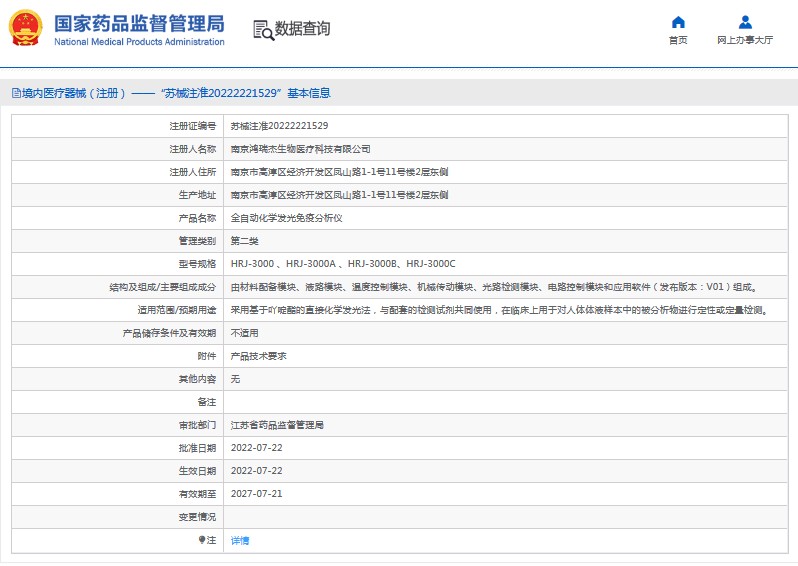Click the 附件 row label
Viewport: 798px width, 566px height.
(x=207, y=356)
